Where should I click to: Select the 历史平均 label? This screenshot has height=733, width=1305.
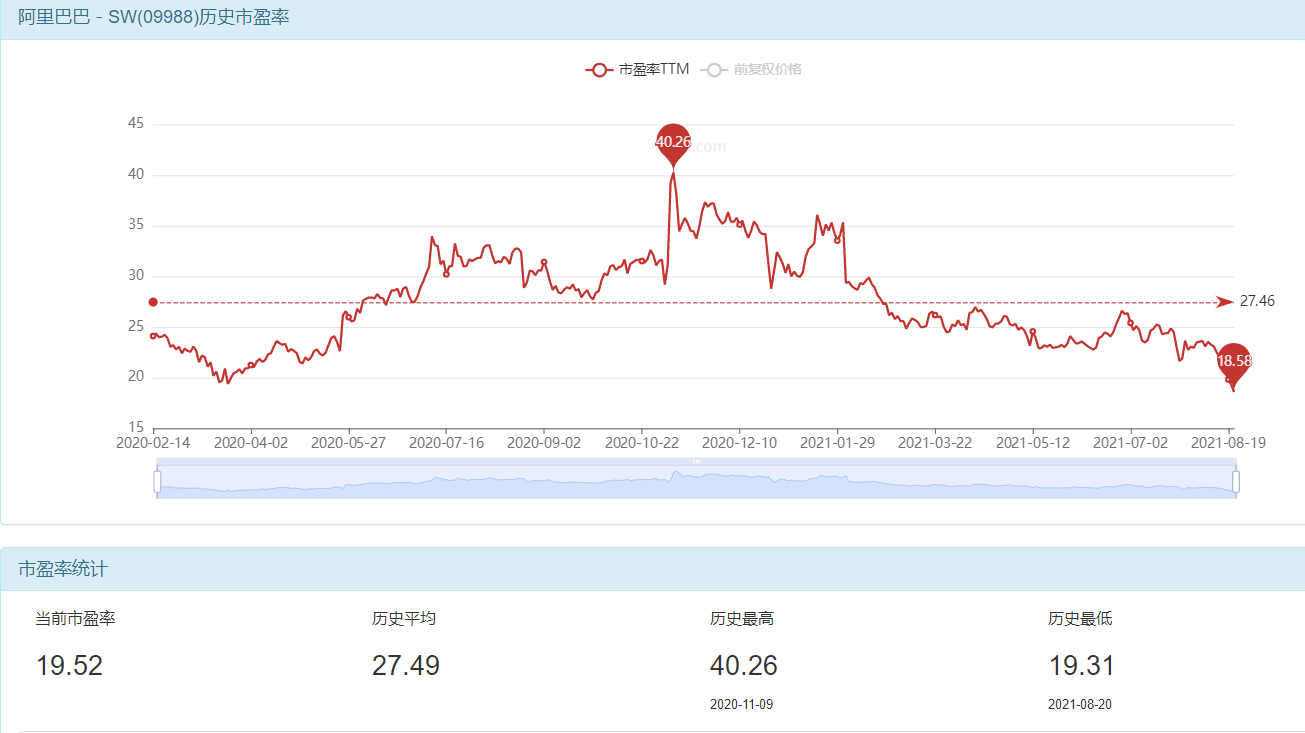[x=404, y=619]
